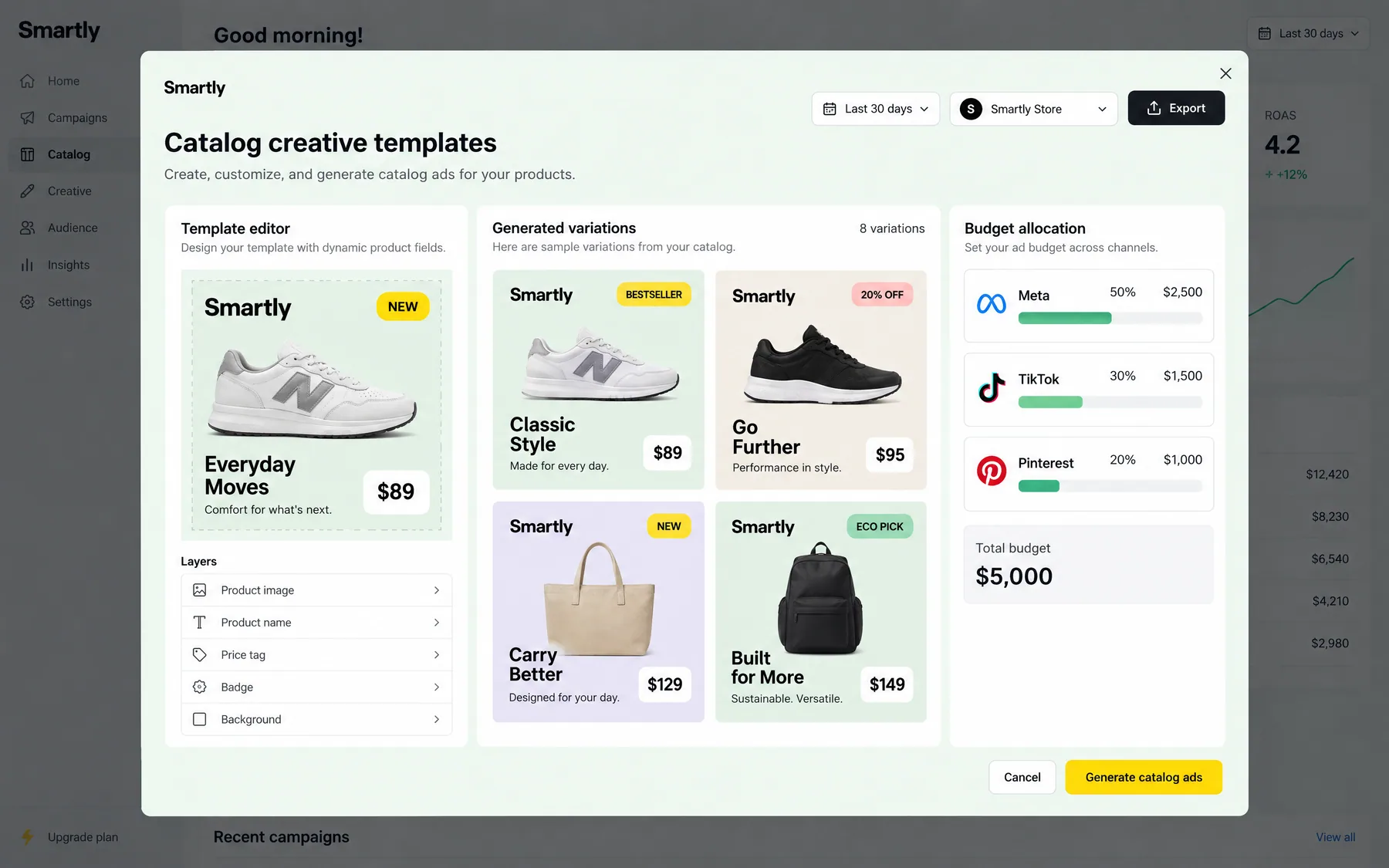Click Generate catalog ads
The width and height of the screenshot is (1389, 868).
pyautogui.click(x=1144, y=777)
